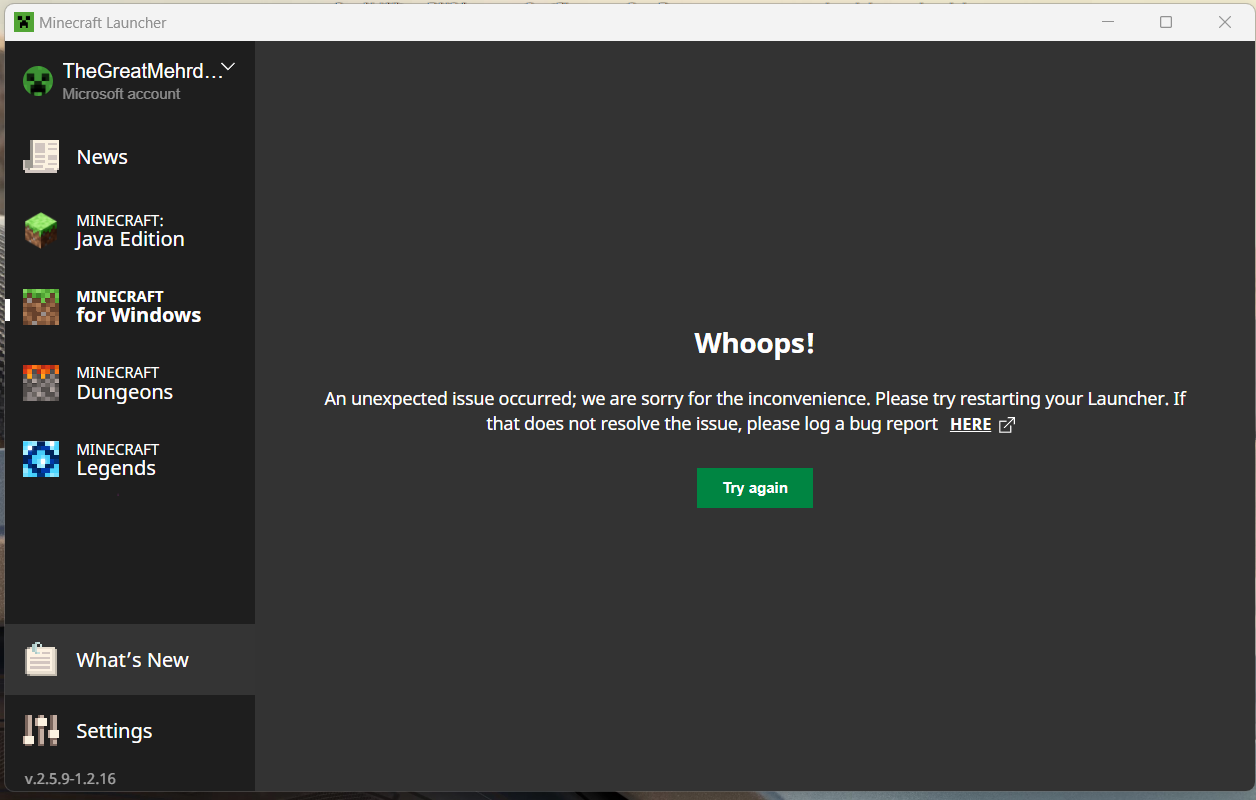The image size is (1256, 800).
Task: Click the Whoops! error heading
Action: tap(755, 343)
